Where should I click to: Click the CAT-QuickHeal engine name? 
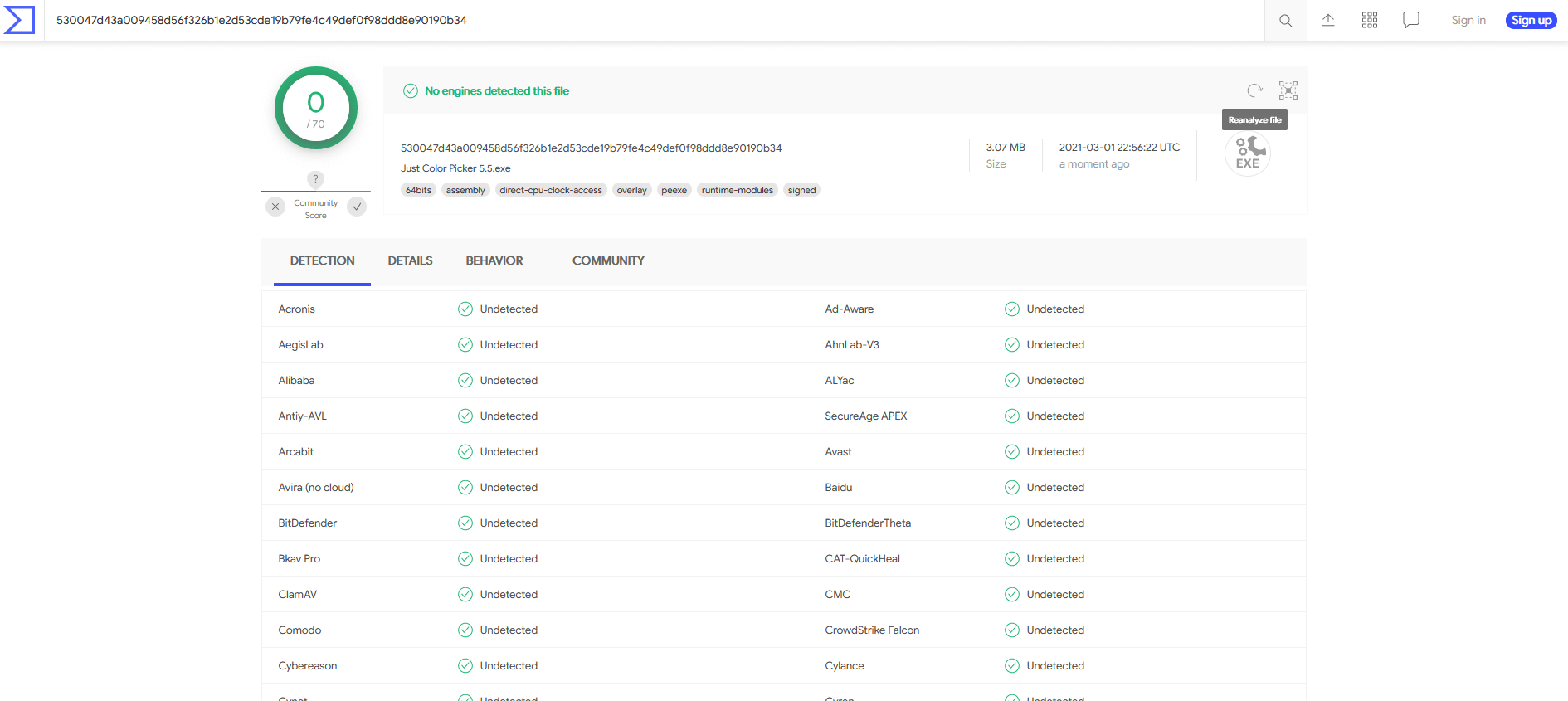click(863, 559)
